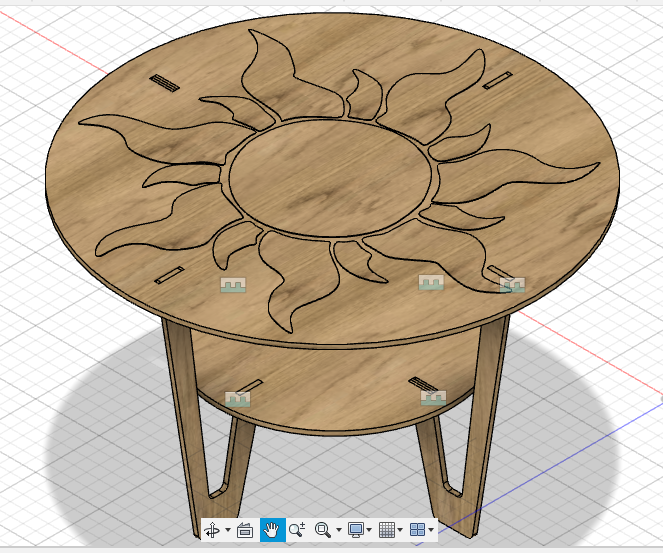Select the right joint glyph on lower shelf
Screen dimensions: 663x553
pos(432,397)
